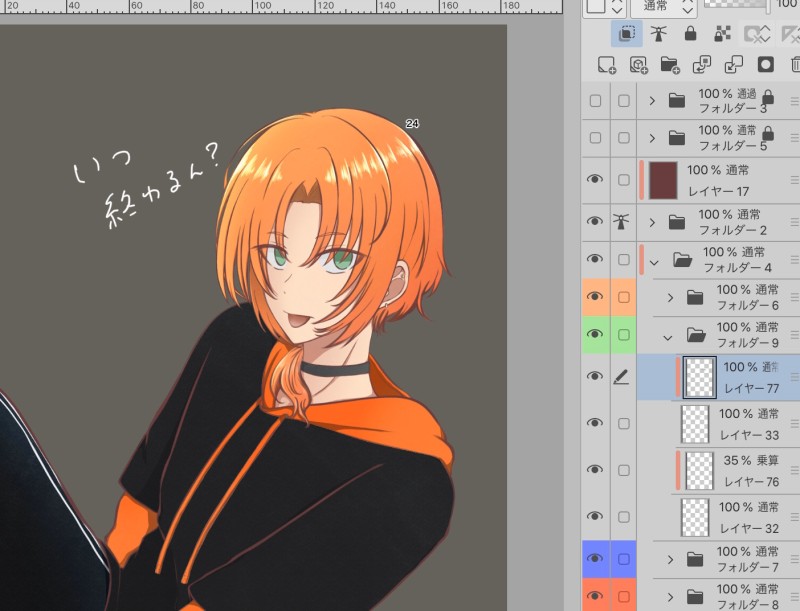The height and width of the screenshot is (611, 800).
Task: Toggle checkbox beside レイヤー 17 eye
Action: pyautogui.click(x=623, y=180)
